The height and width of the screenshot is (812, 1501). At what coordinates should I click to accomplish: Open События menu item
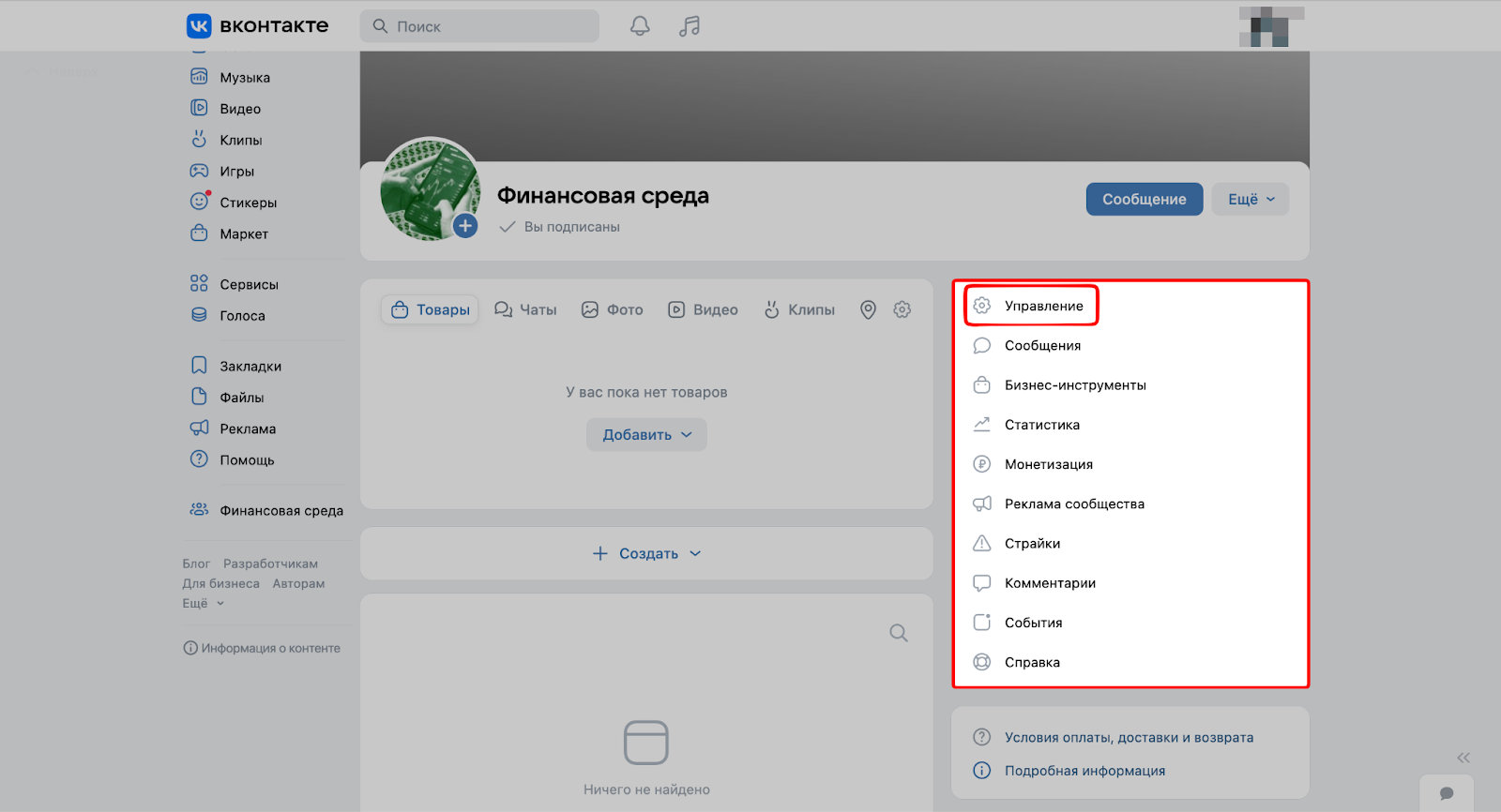pyautogui.click(x=1130, y=623)
